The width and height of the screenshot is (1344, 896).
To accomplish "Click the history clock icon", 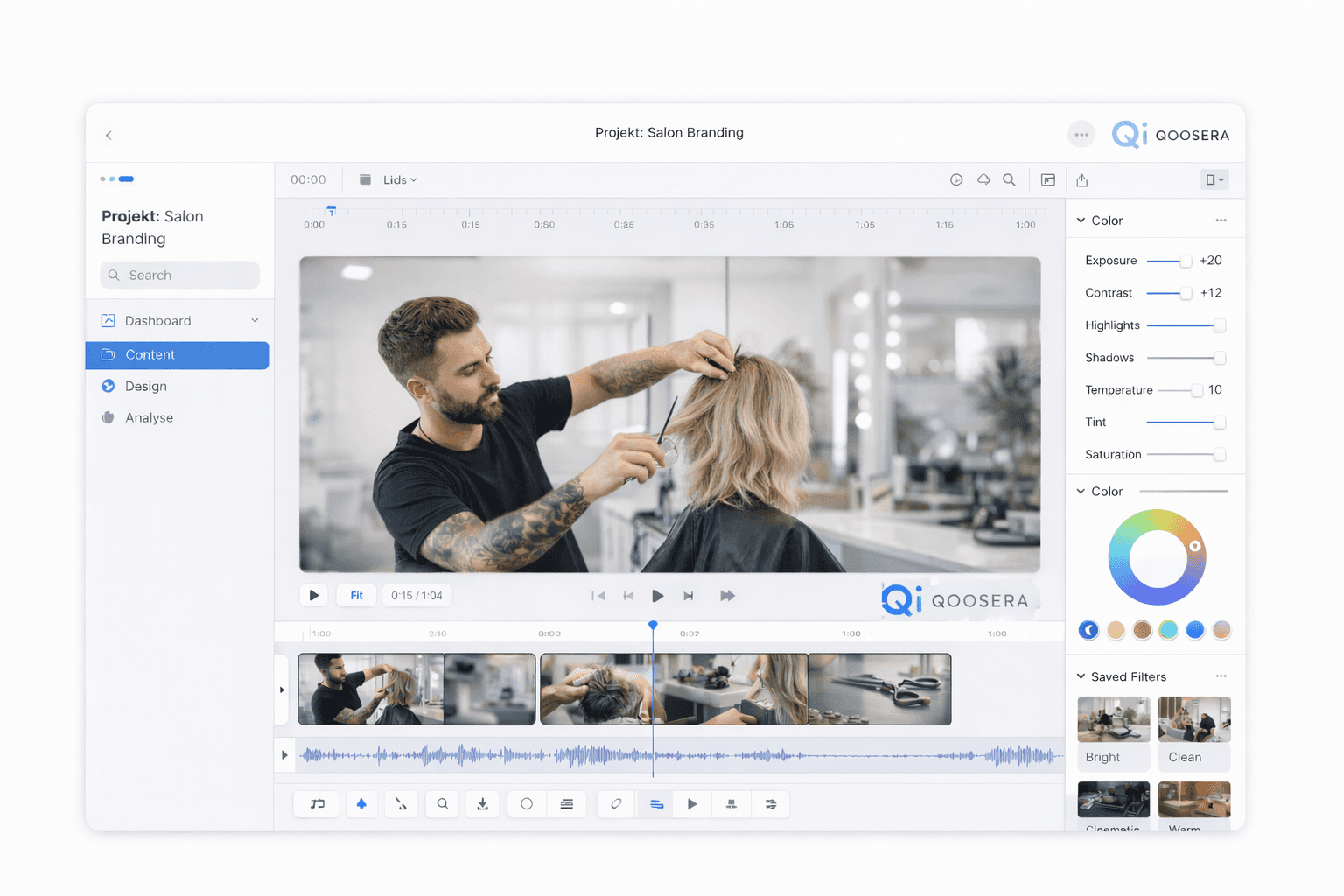I will coord(956,179).
